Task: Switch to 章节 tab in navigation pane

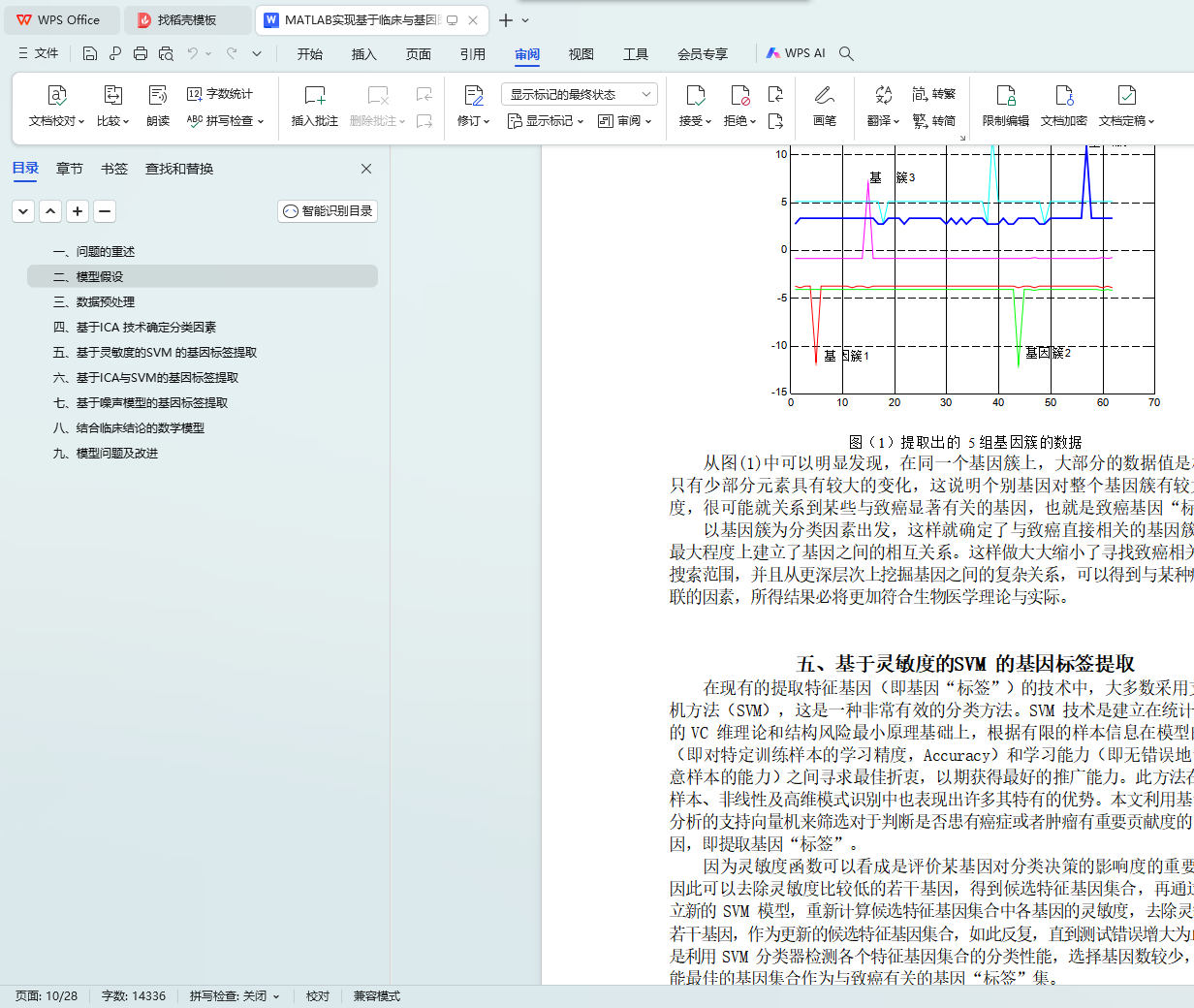Action: (70, 169)
